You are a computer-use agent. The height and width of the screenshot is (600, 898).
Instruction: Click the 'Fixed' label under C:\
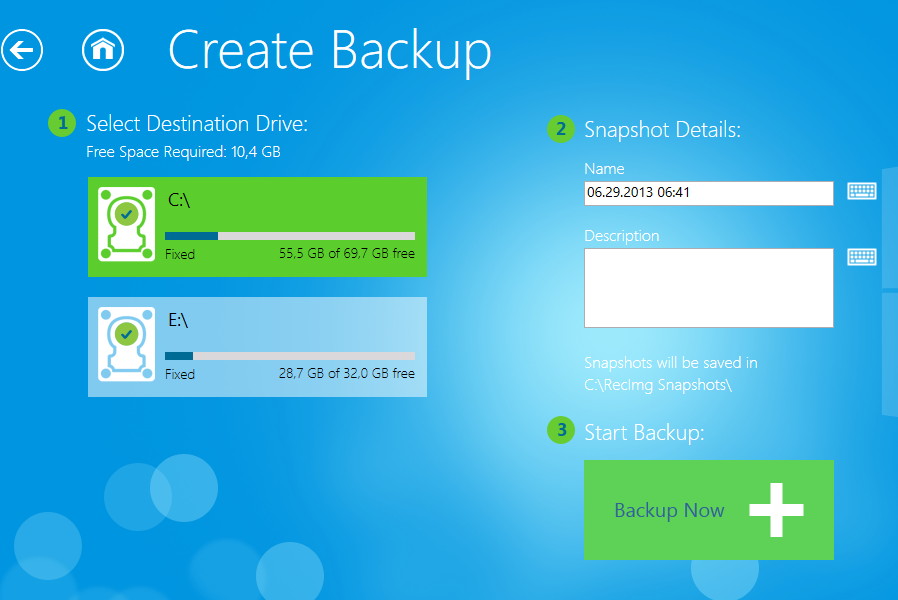tap(180, 254)
